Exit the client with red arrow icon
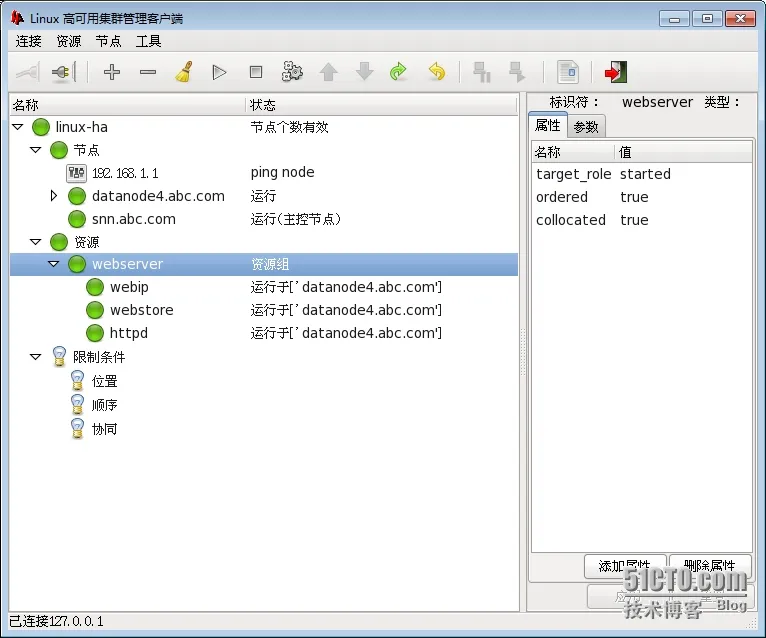 click(616, 72)
